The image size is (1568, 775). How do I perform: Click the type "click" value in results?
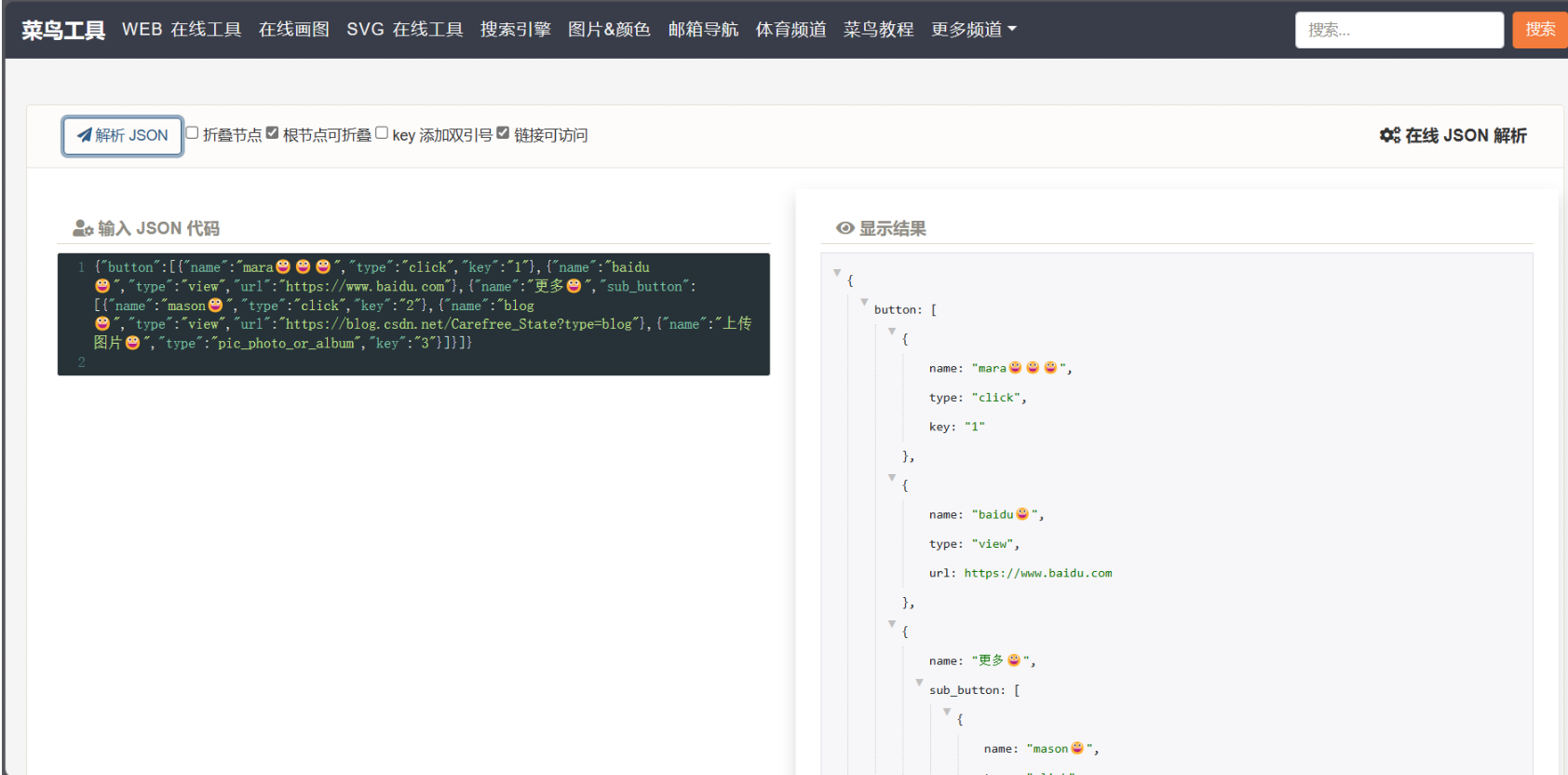coord(995,398)
